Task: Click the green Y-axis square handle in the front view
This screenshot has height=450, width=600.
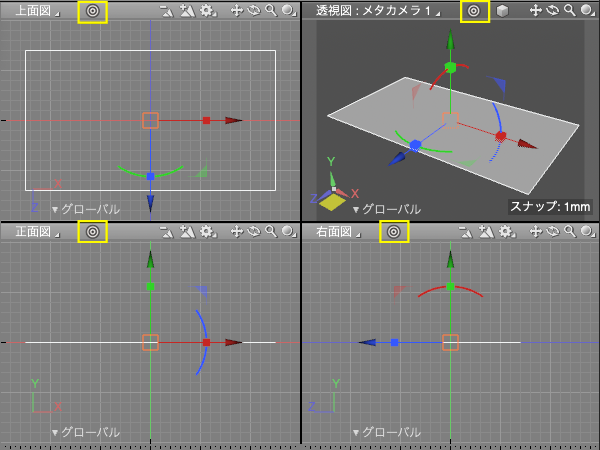Action: [x=150, y=286]
